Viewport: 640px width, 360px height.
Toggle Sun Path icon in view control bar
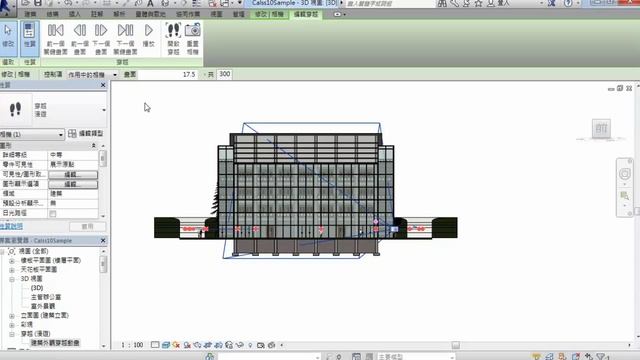pyautogui.click(x=176, y=345)
